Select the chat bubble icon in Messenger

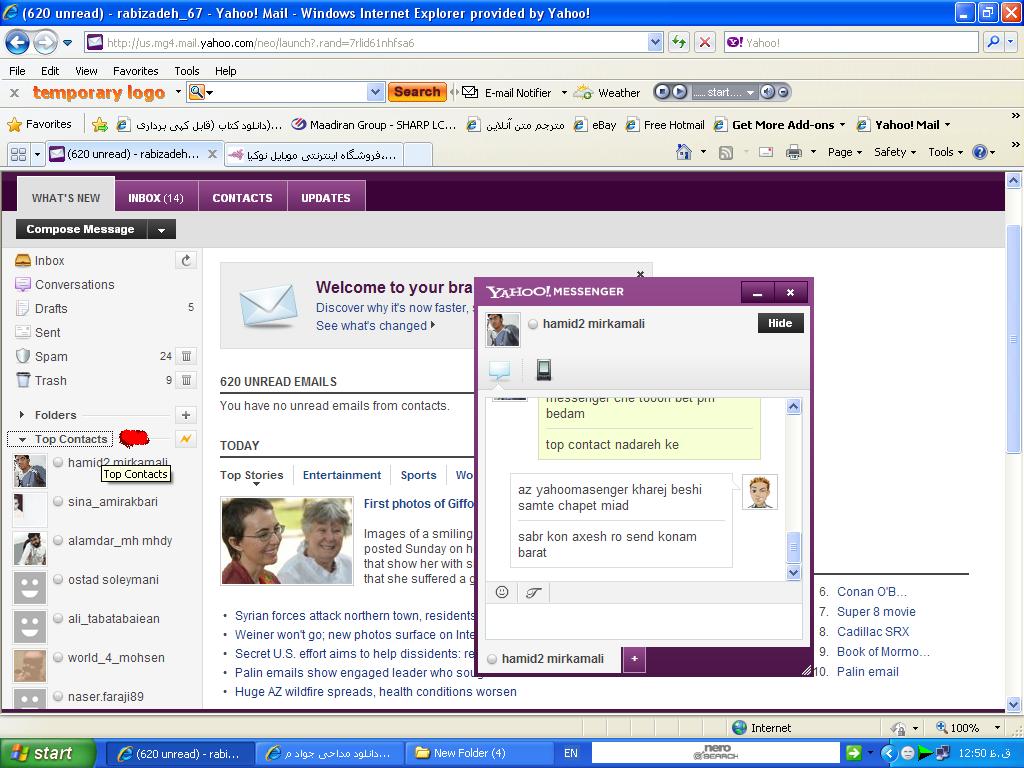click(500, 370)
